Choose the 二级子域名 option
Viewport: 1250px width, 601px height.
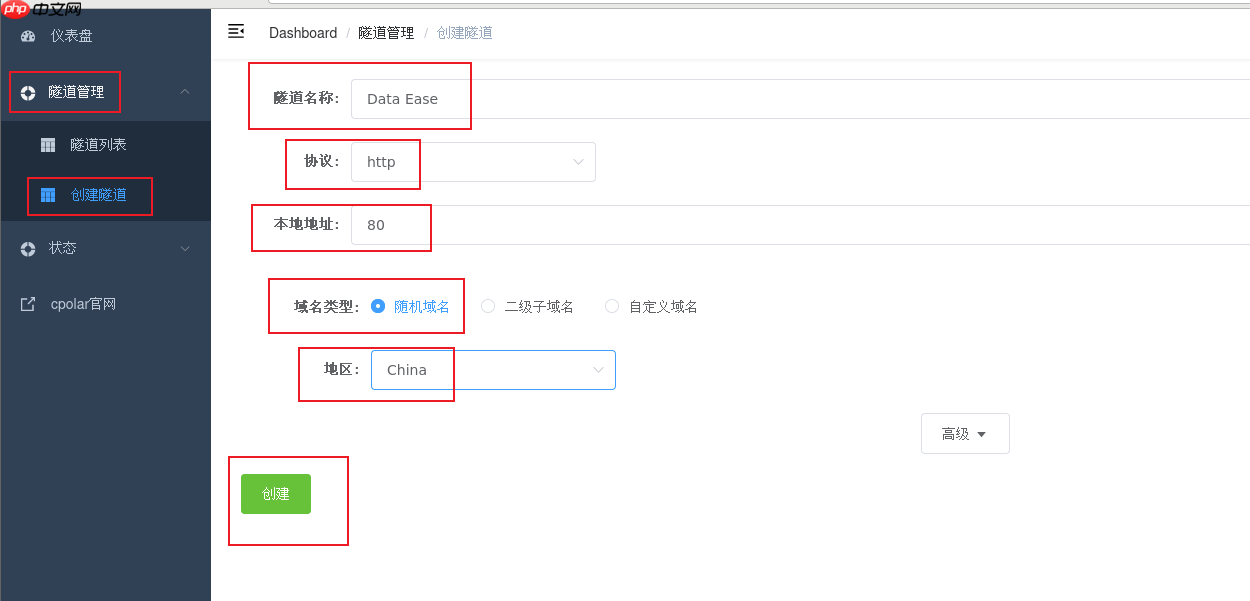point(487,306)
